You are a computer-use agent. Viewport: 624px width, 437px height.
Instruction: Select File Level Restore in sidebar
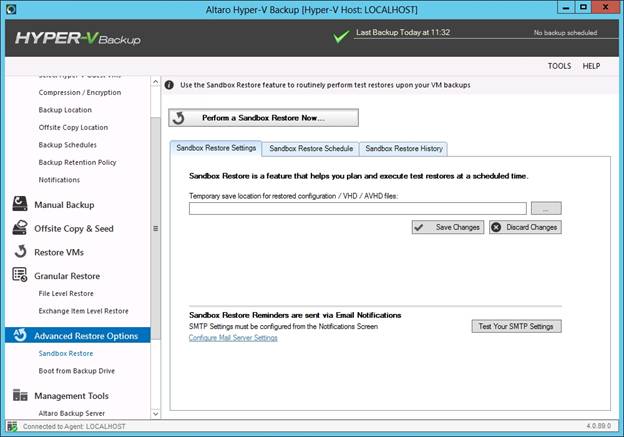(x=66, y=293)
